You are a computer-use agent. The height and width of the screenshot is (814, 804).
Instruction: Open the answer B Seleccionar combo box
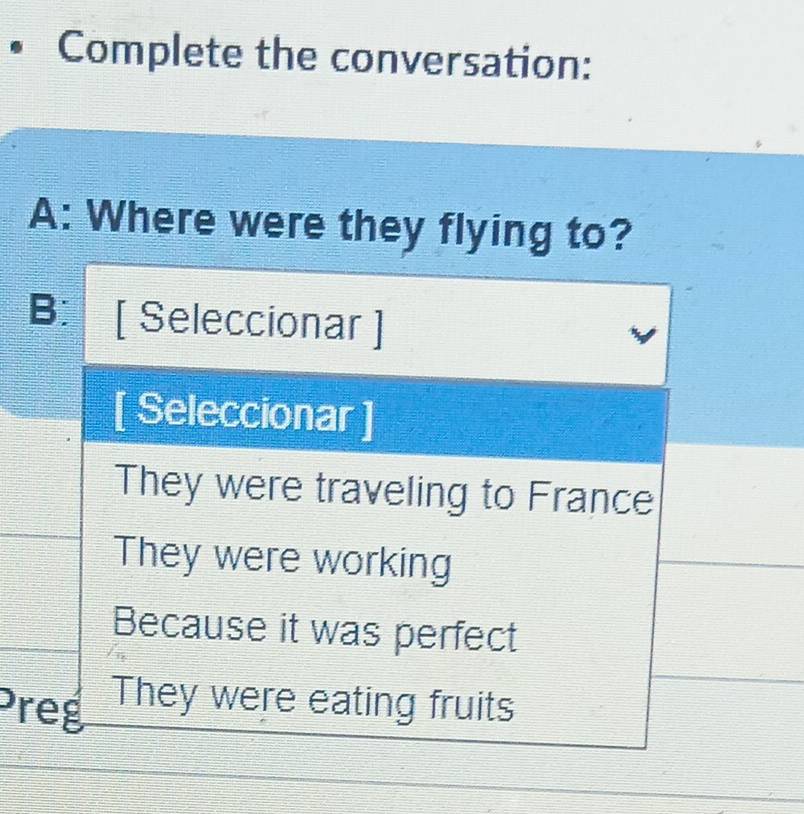377,326
